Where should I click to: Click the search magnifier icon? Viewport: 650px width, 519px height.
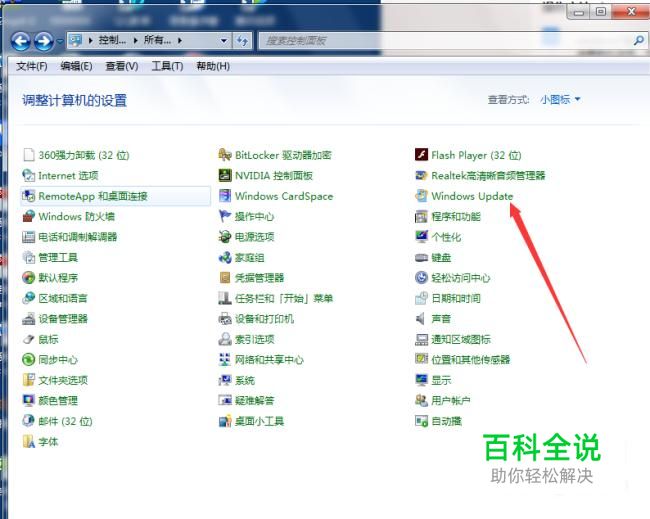tap(639, 41)
